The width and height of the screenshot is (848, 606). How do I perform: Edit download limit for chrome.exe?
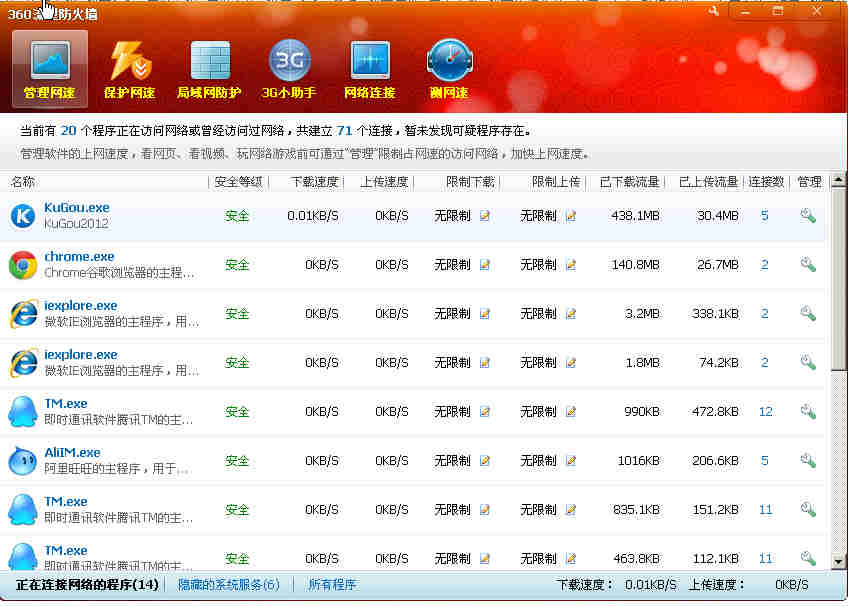[x=485, y=265]
